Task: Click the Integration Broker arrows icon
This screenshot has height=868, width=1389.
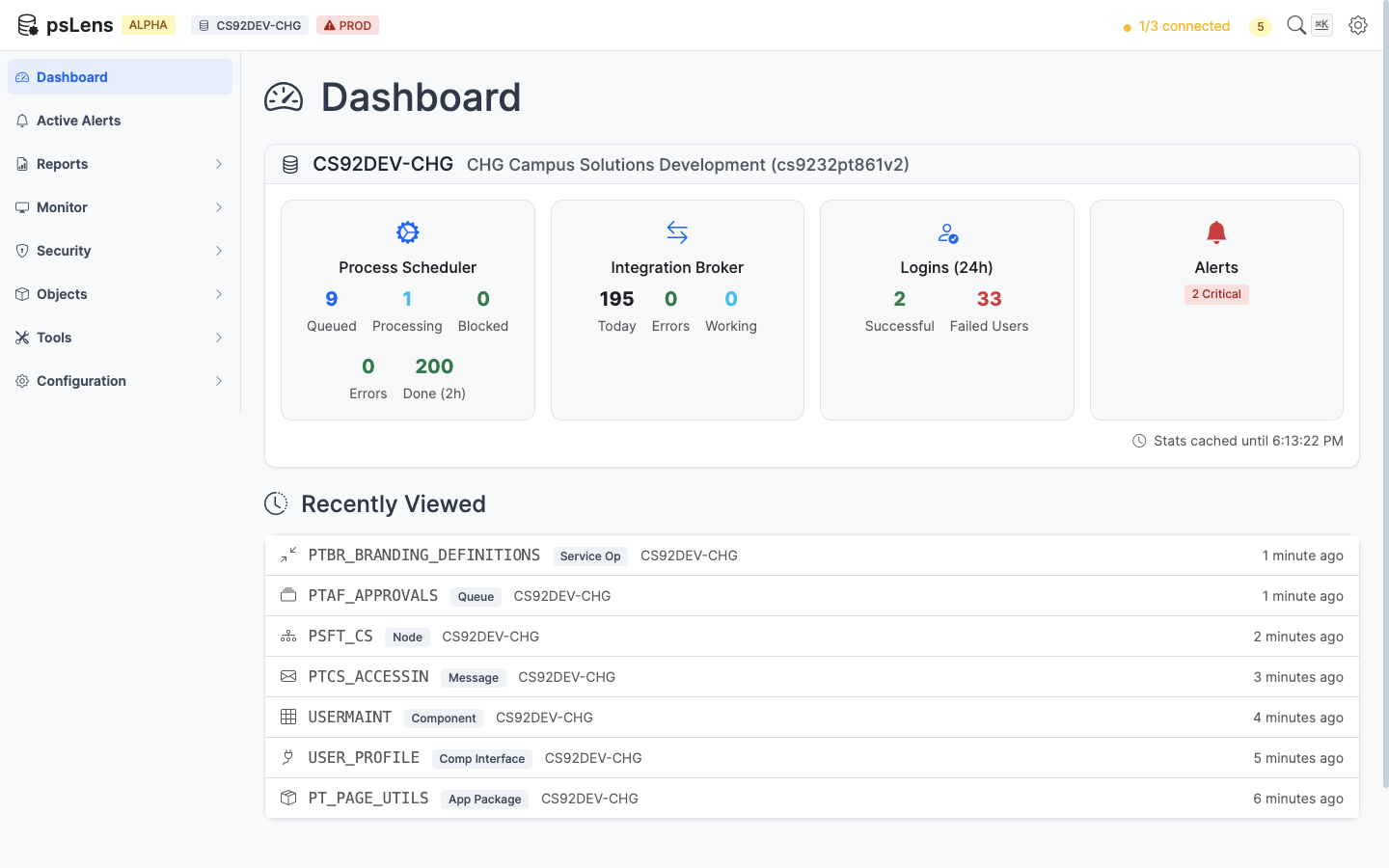Action: [x=677, y=232]
